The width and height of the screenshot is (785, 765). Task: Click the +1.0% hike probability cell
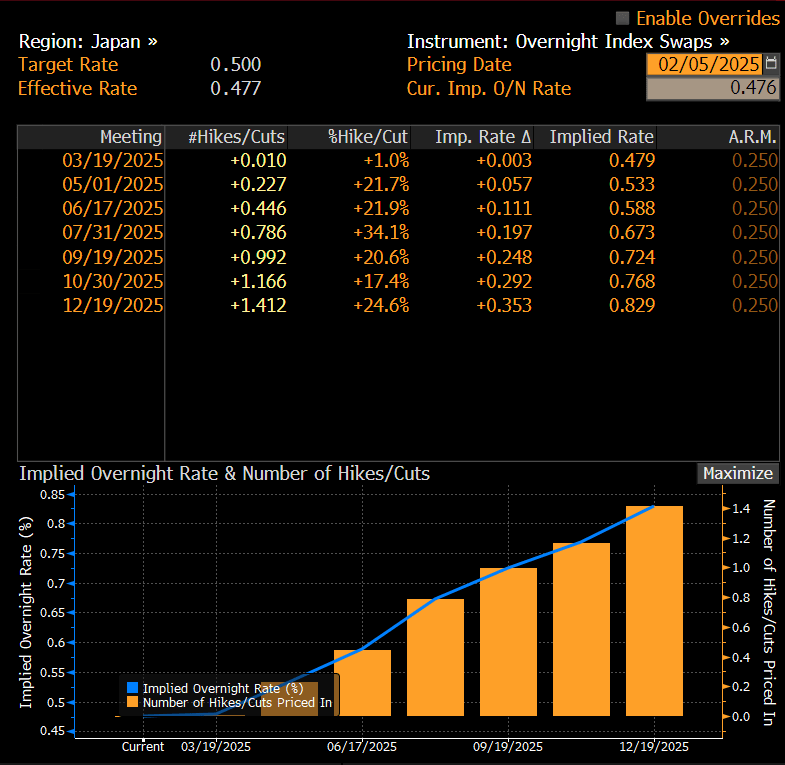pos(386,161)
